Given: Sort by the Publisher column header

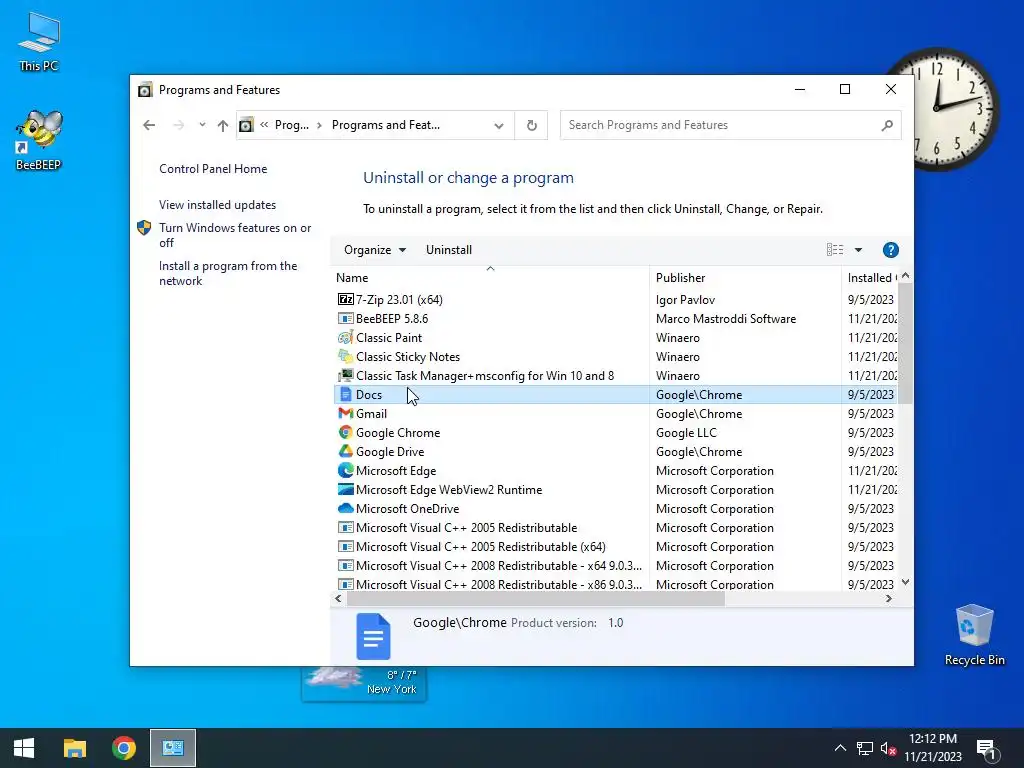Looking at the screenshot, I should [x=745, y=278].
